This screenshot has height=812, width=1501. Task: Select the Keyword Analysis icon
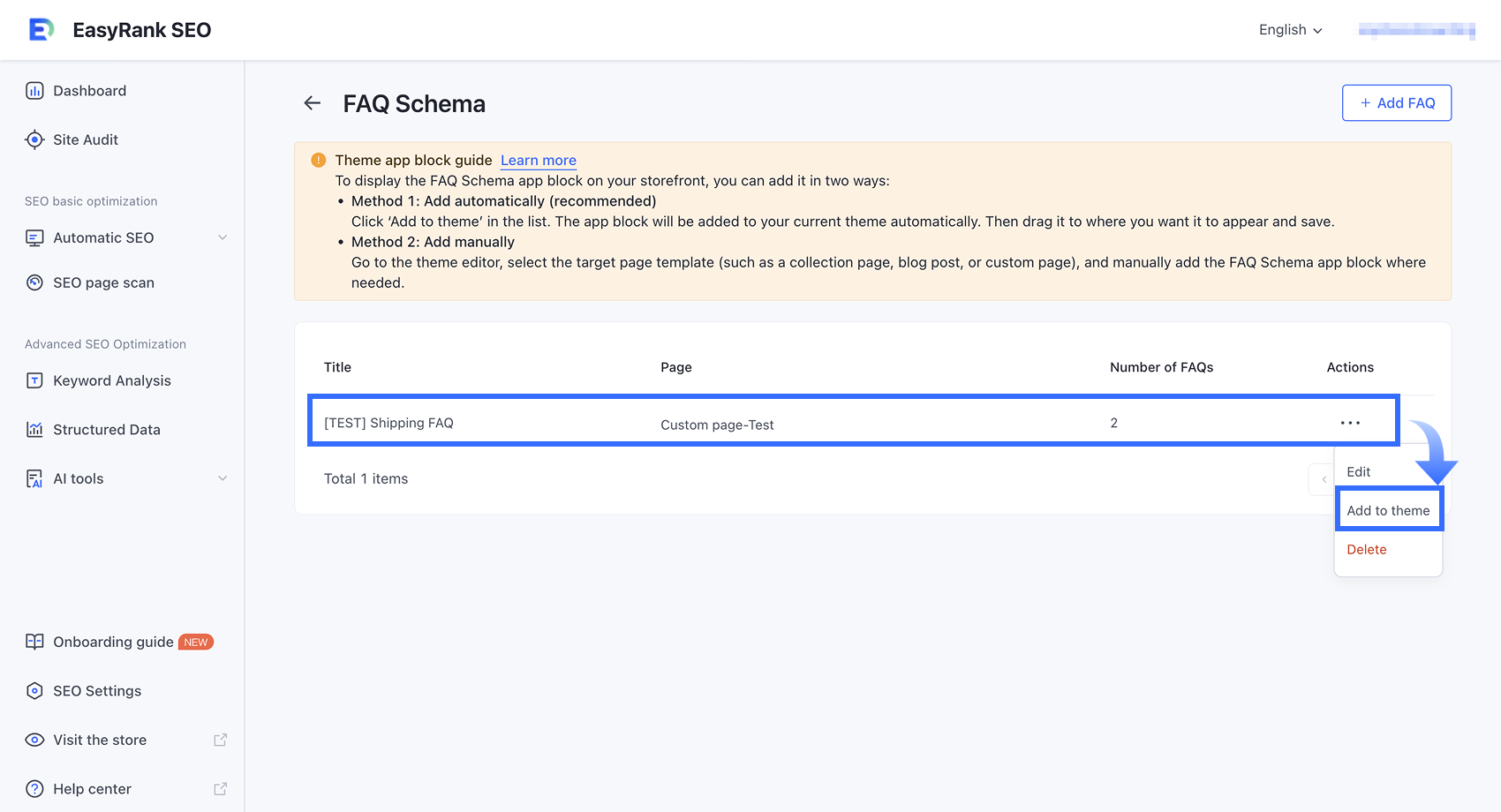(34, 380)
